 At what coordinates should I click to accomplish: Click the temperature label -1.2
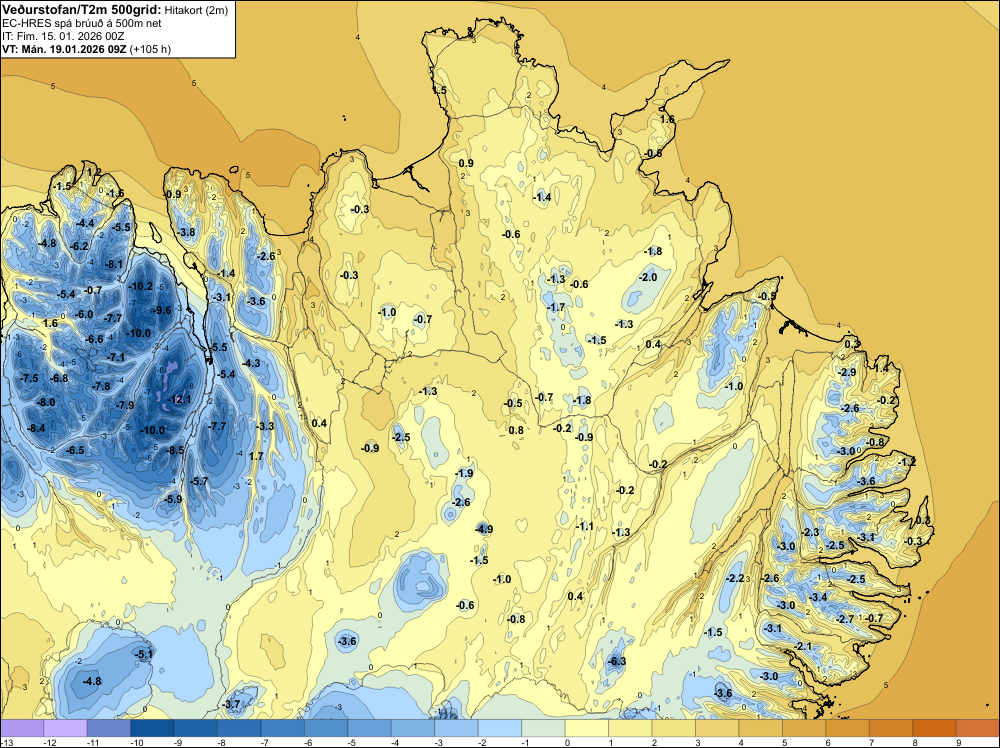906,462
